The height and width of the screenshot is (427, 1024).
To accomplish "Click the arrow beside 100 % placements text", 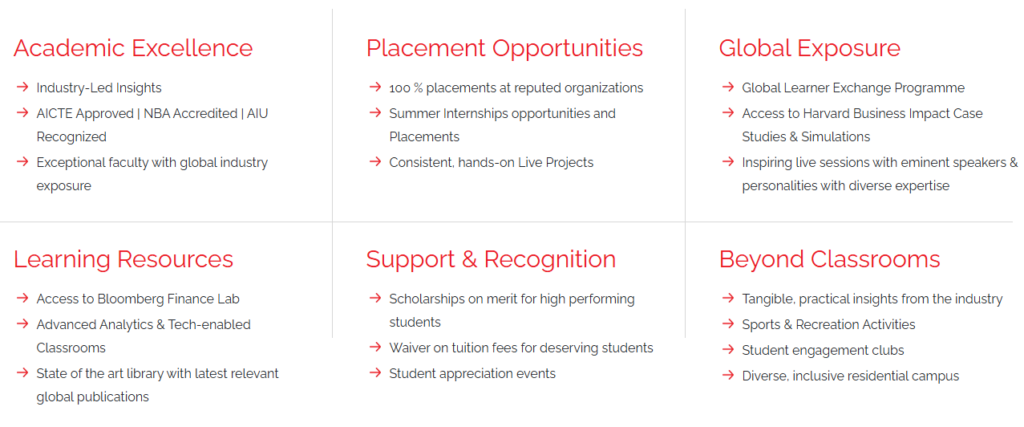I will coord(375,86).
